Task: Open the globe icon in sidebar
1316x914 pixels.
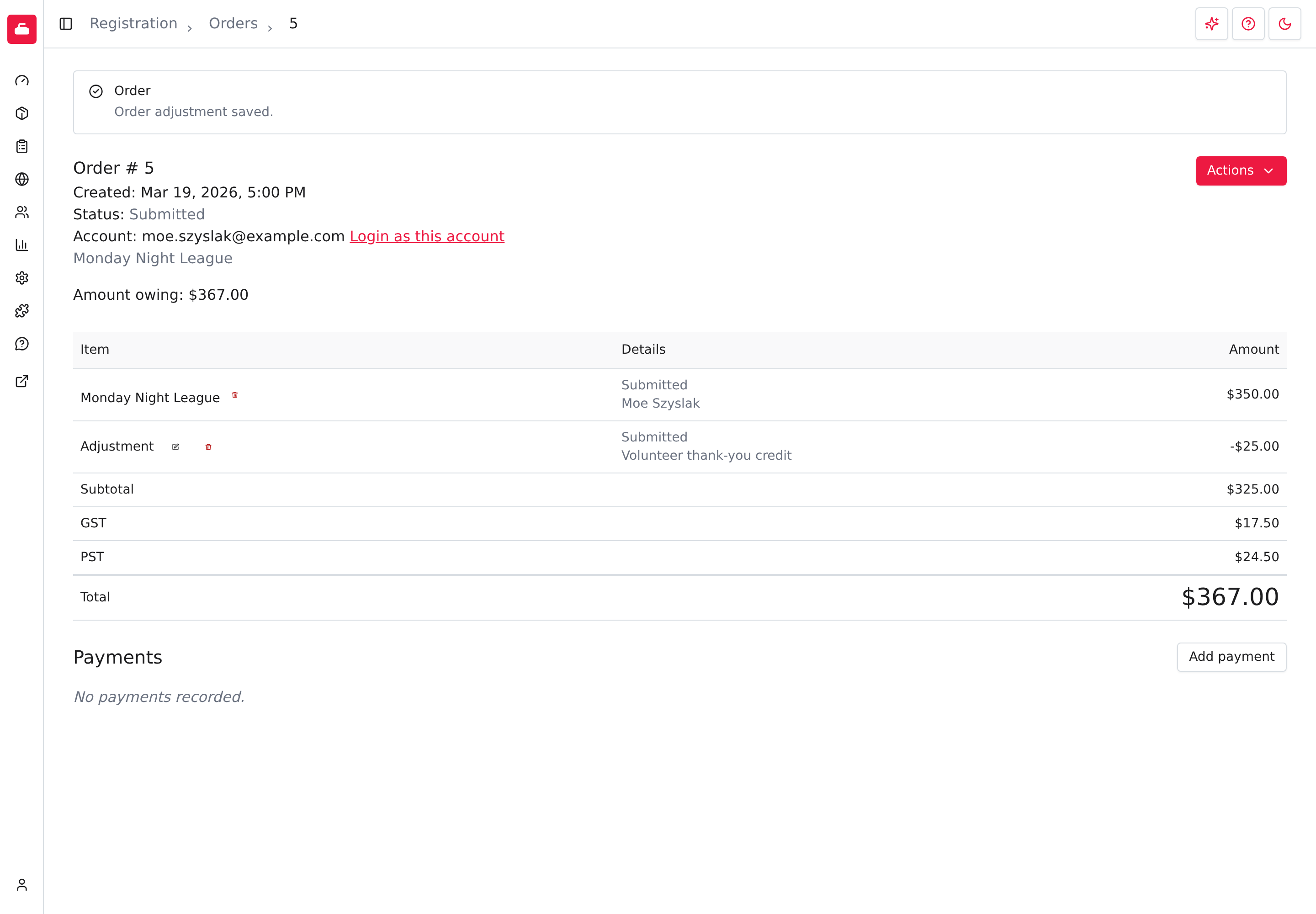Action: [x=22, y=179]
